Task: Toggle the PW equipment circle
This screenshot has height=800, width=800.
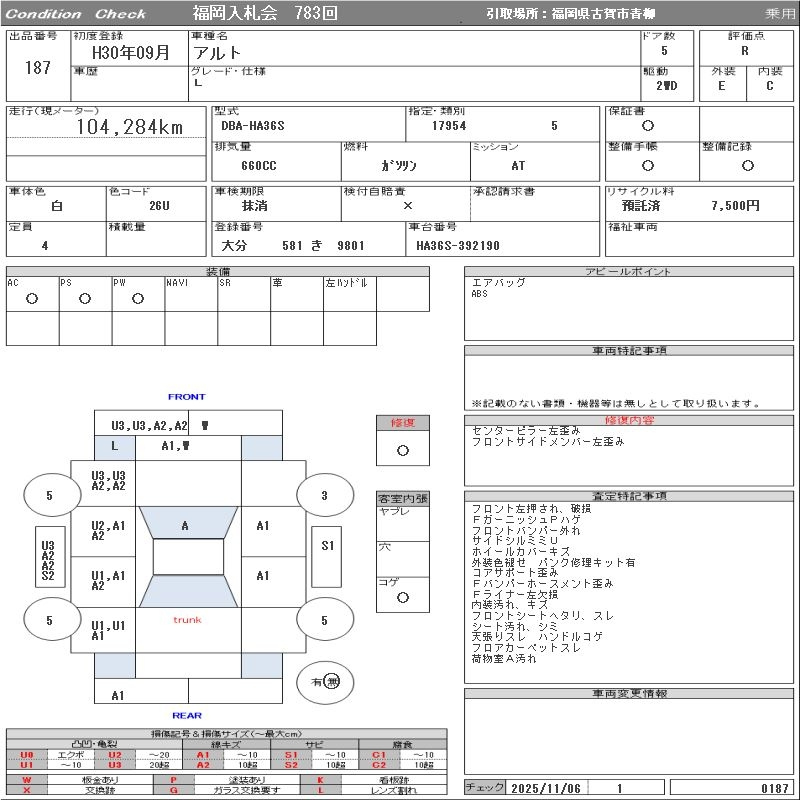Action: [x=138, y=299]
